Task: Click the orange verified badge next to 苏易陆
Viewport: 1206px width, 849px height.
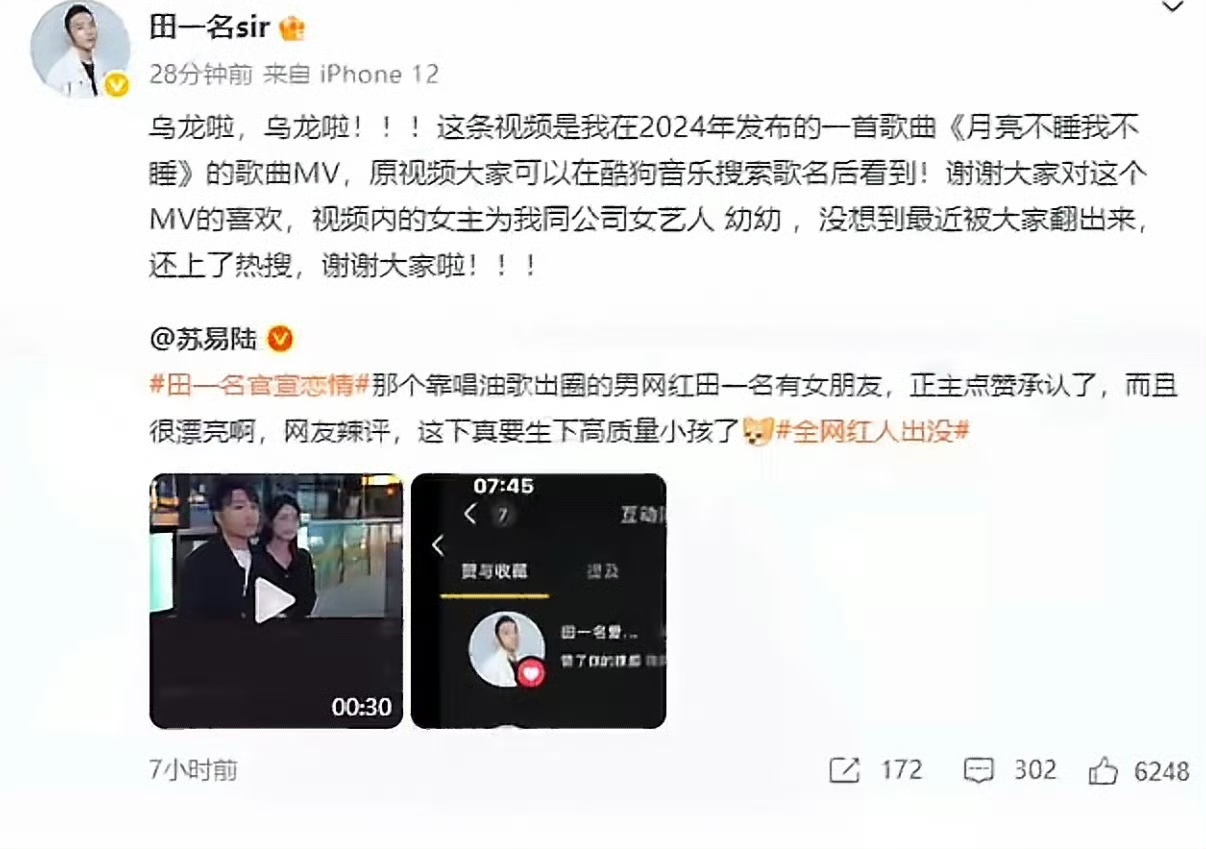Action: coord(281,339)
